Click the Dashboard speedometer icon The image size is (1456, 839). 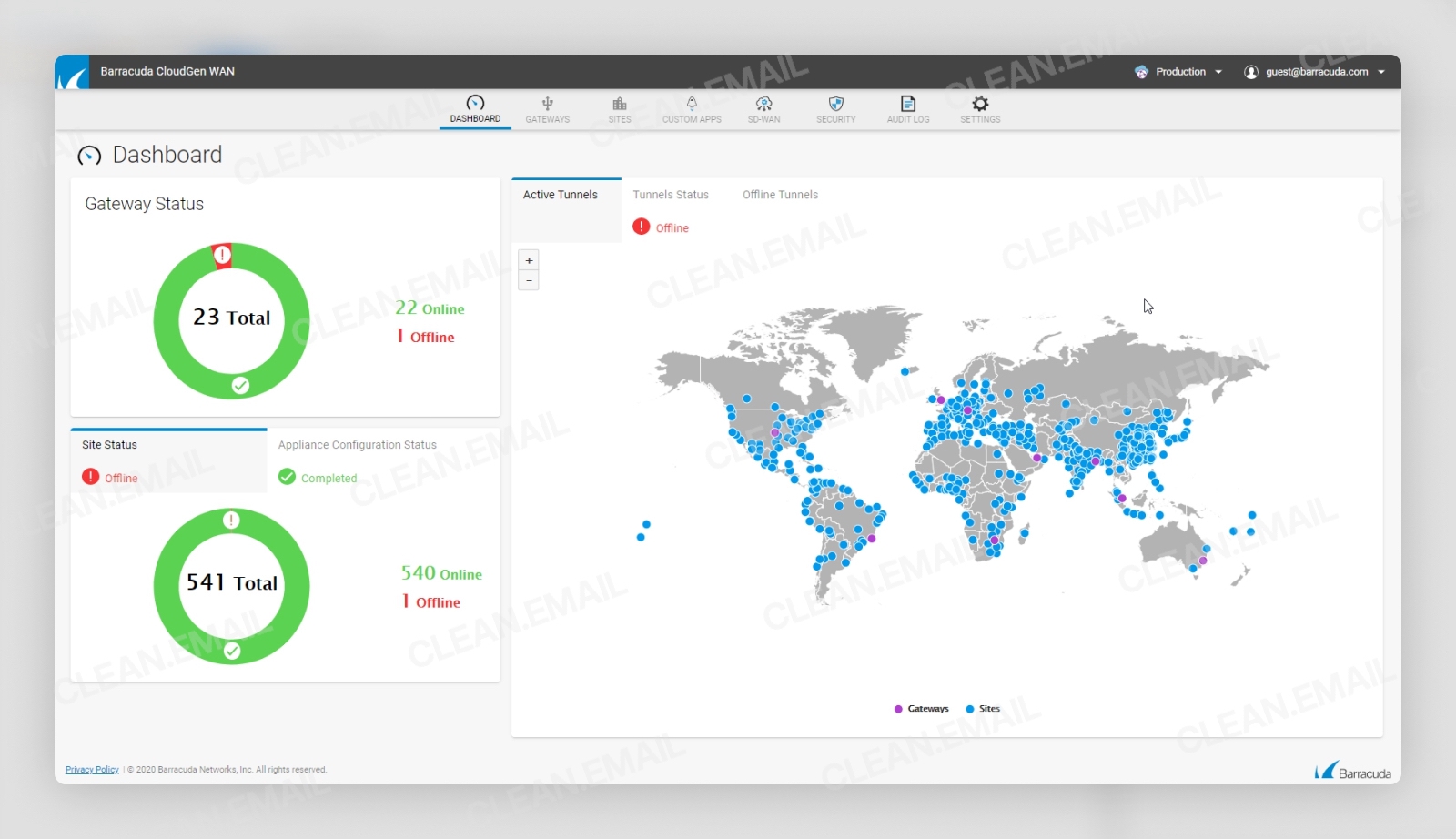[x=474, y=104]
